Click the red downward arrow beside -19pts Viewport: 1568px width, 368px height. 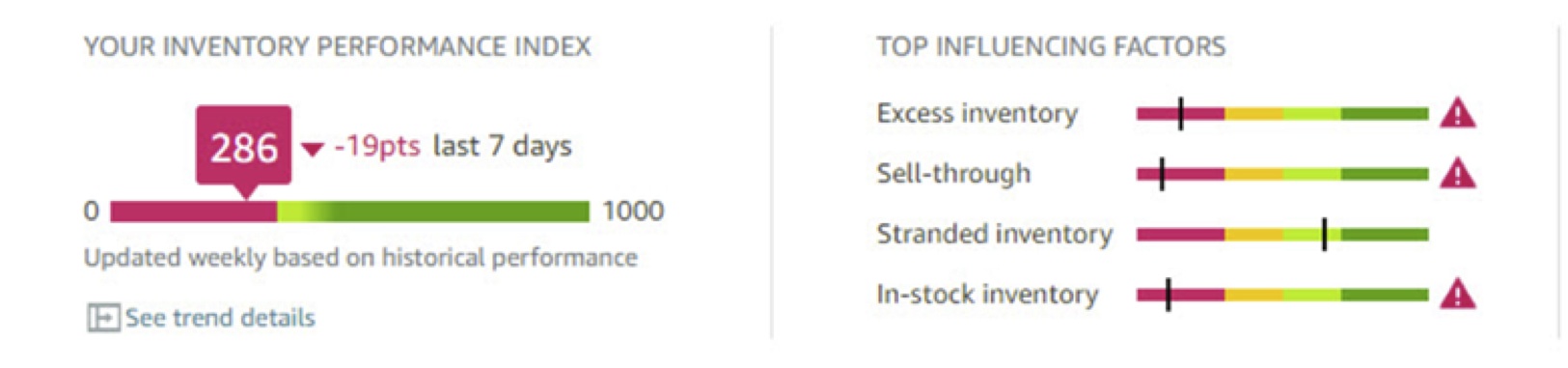(312, 149)
